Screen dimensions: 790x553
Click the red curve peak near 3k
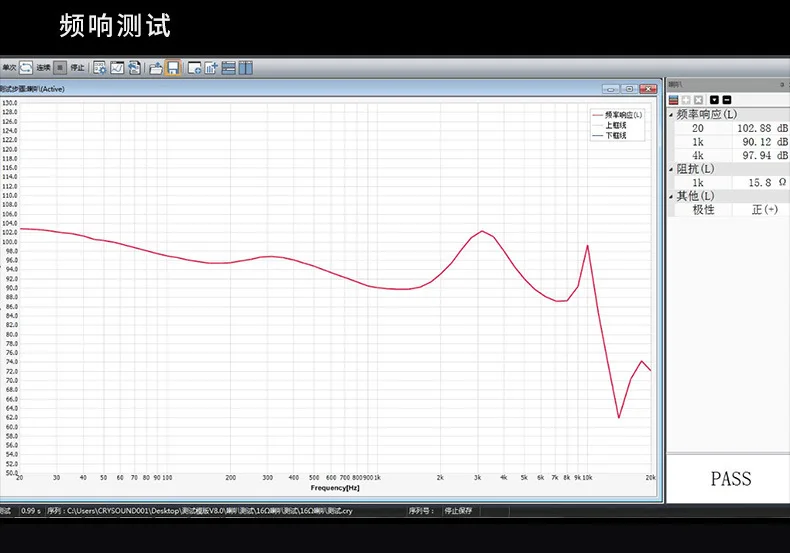482,231
